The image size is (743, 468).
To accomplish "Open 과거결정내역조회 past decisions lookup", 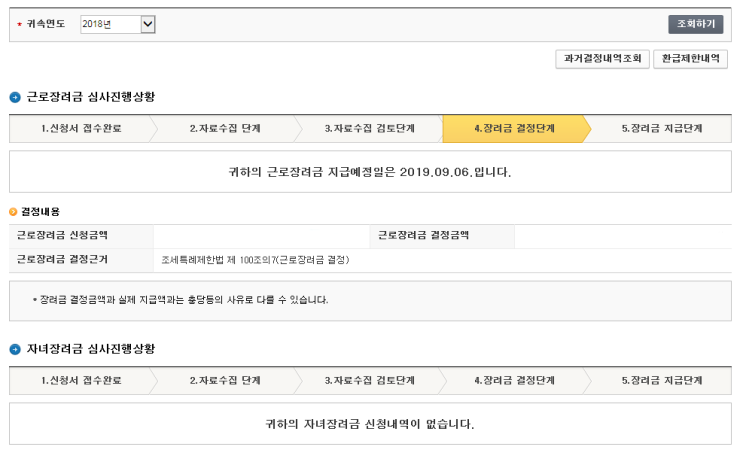I will tap(602, 59).
